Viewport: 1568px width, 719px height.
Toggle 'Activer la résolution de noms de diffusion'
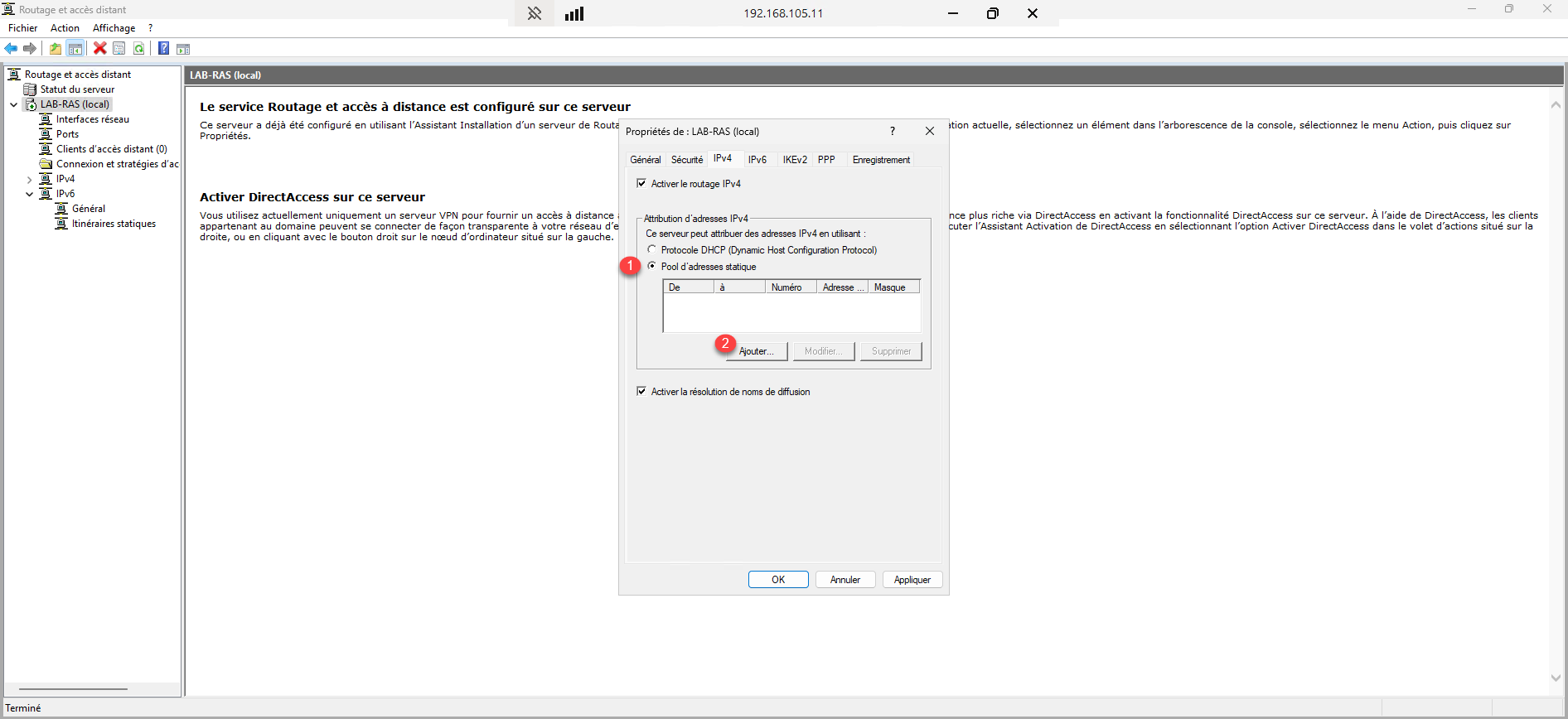click(x=641, y=392)
